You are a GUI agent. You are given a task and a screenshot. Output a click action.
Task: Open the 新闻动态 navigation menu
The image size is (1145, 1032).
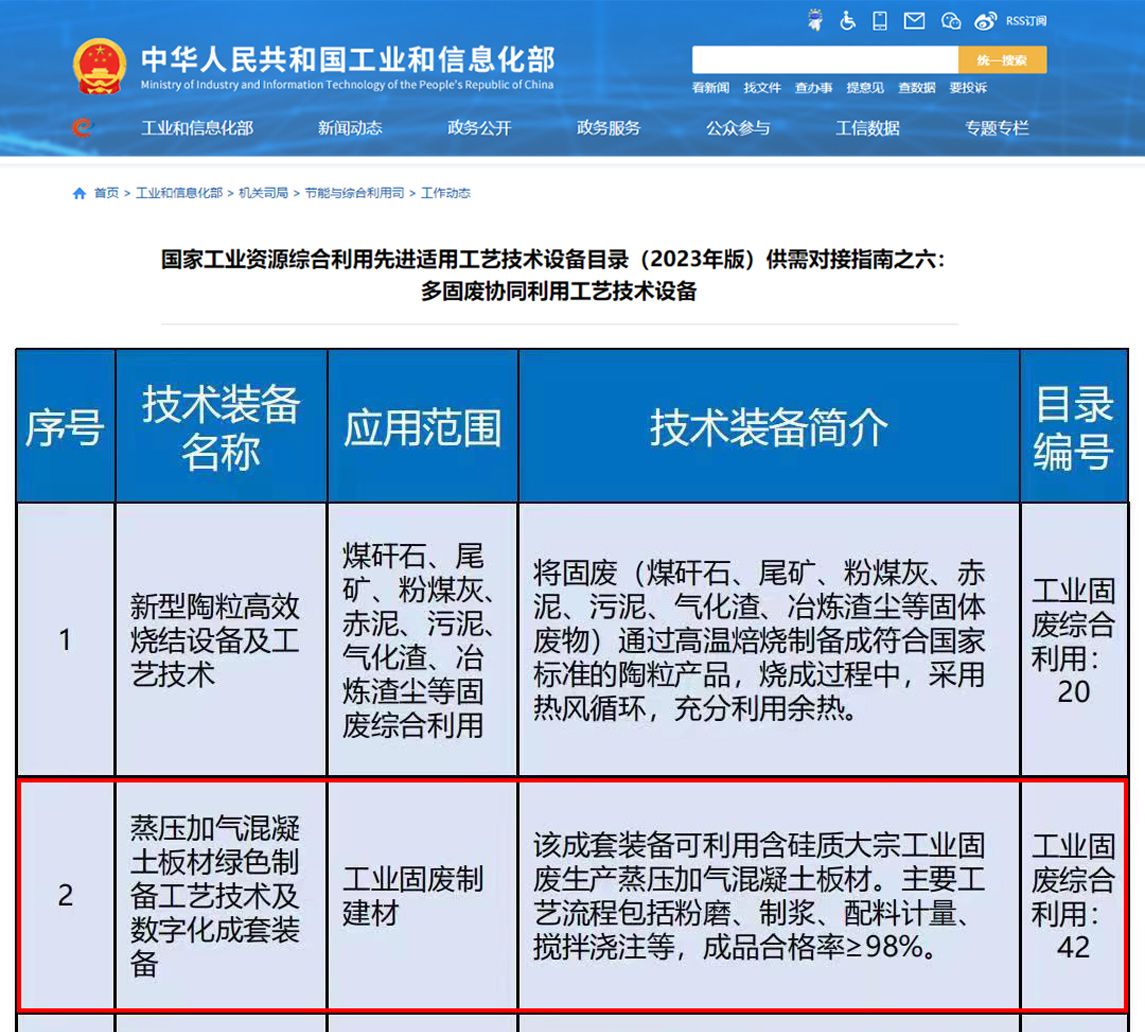pyautogui.click(x=350, y=128)
